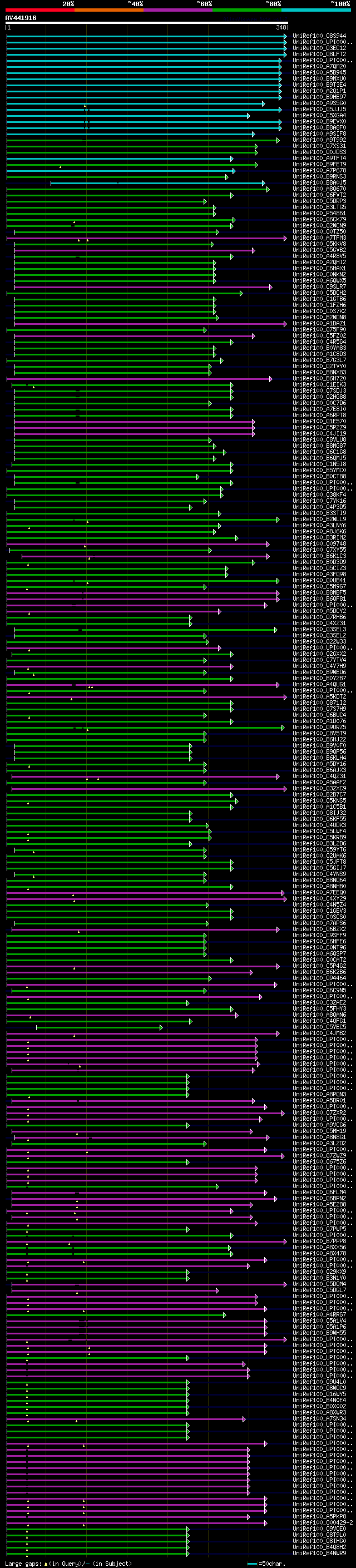Open hit UniRef100_Q9URZ5
This screenshot has height=1568, width=356.
tap(319, 728)
